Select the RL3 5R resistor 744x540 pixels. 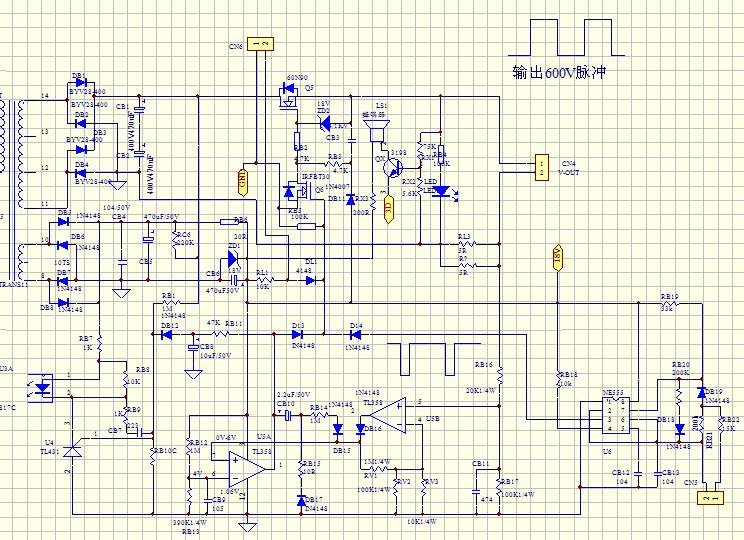tap(467, 244)
